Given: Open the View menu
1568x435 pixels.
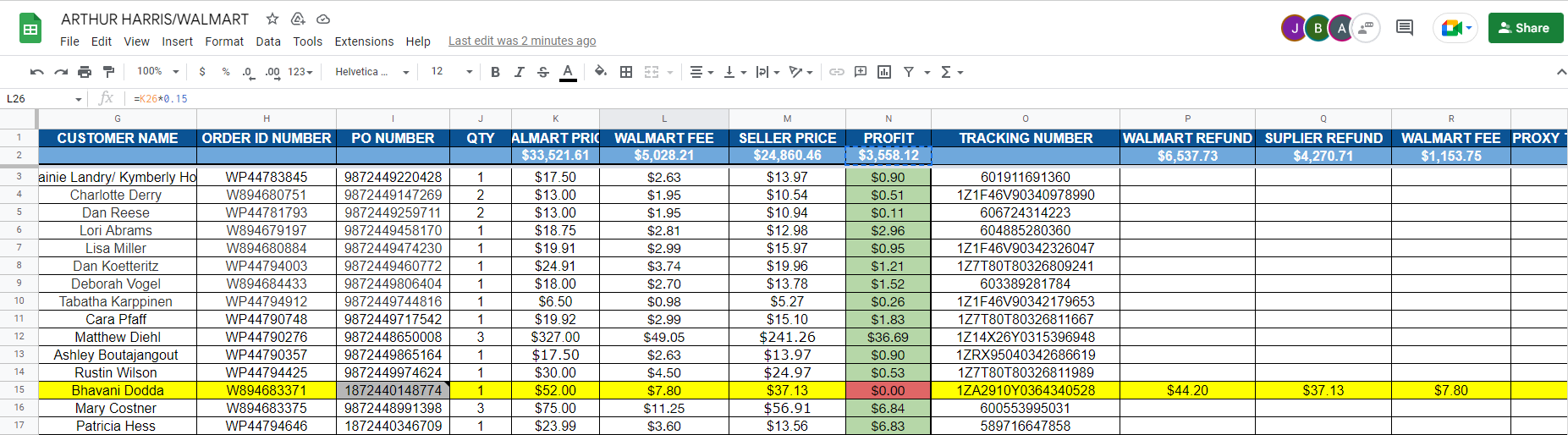Looking at the screenshot, I should click(136, 41).
